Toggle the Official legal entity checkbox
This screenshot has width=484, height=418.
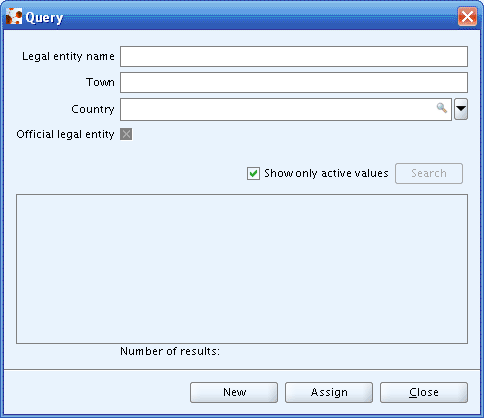click(126, 134)
